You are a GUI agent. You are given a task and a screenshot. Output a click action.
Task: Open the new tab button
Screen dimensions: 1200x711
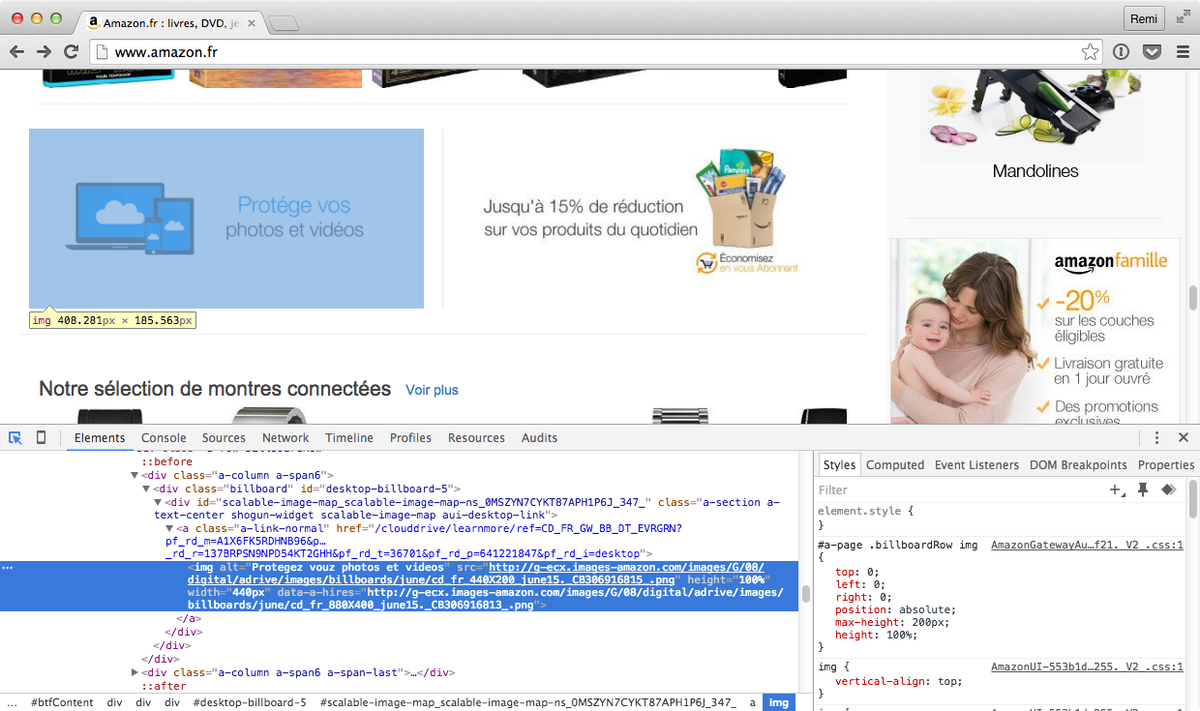tap(283, 23)
